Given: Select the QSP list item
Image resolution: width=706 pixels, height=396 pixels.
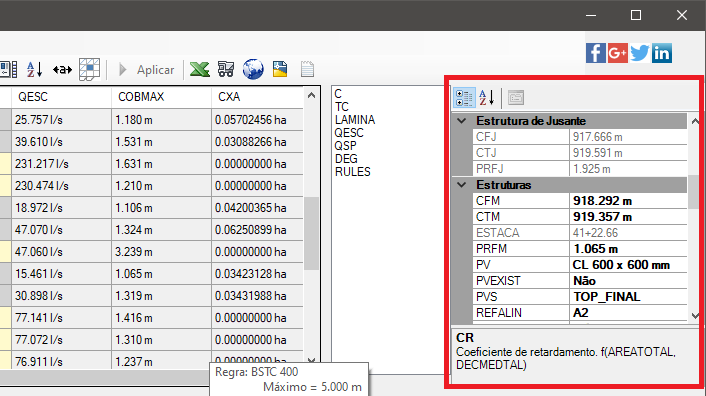Looking at the screenshot, I should (345, 146).
